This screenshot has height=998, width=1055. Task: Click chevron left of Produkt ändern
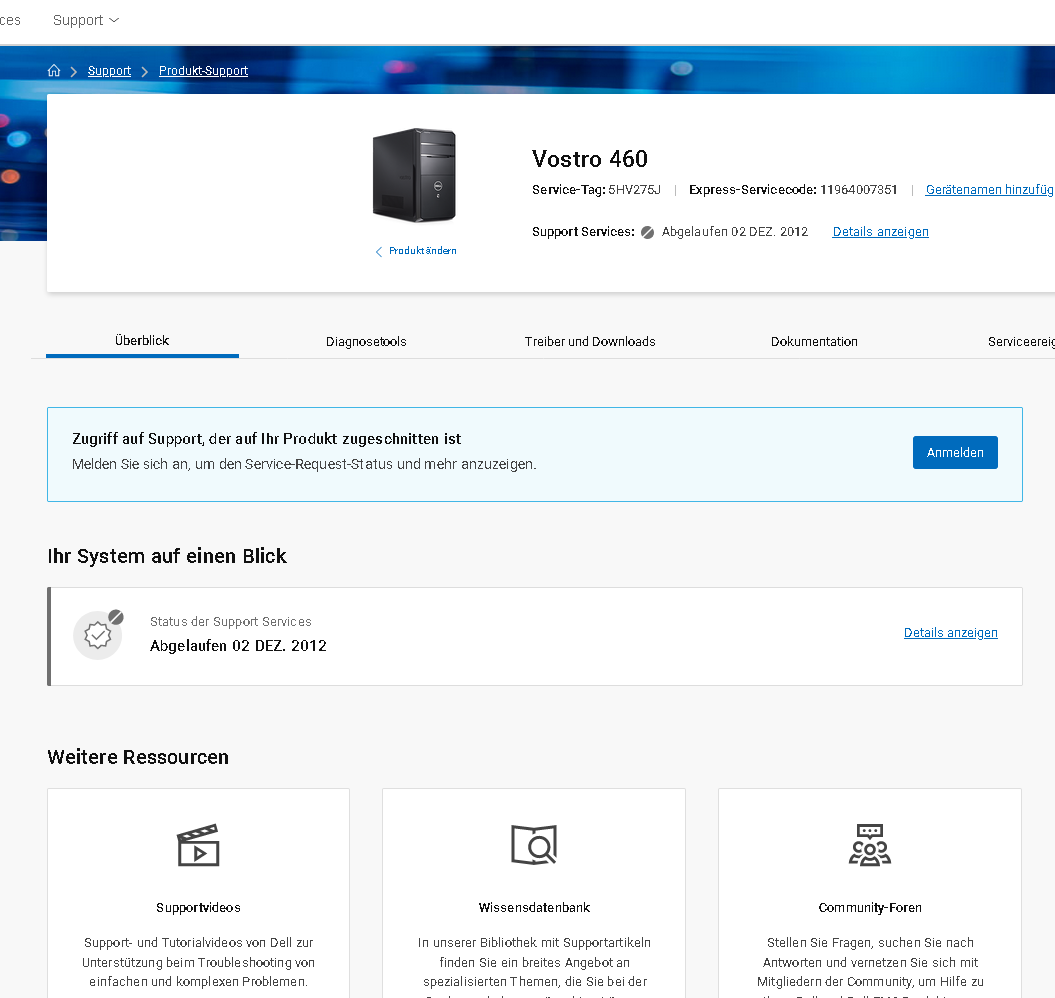(379, 251)
